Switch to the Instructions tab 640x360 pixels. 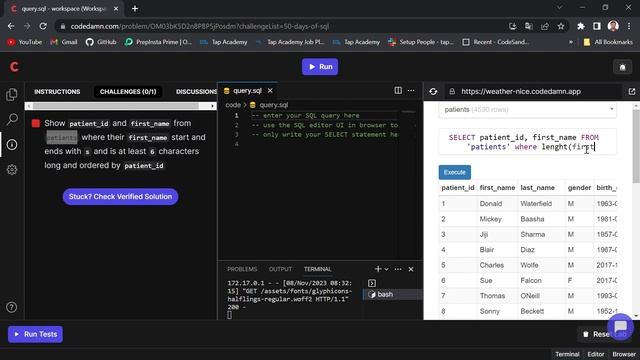pos(57,91)
